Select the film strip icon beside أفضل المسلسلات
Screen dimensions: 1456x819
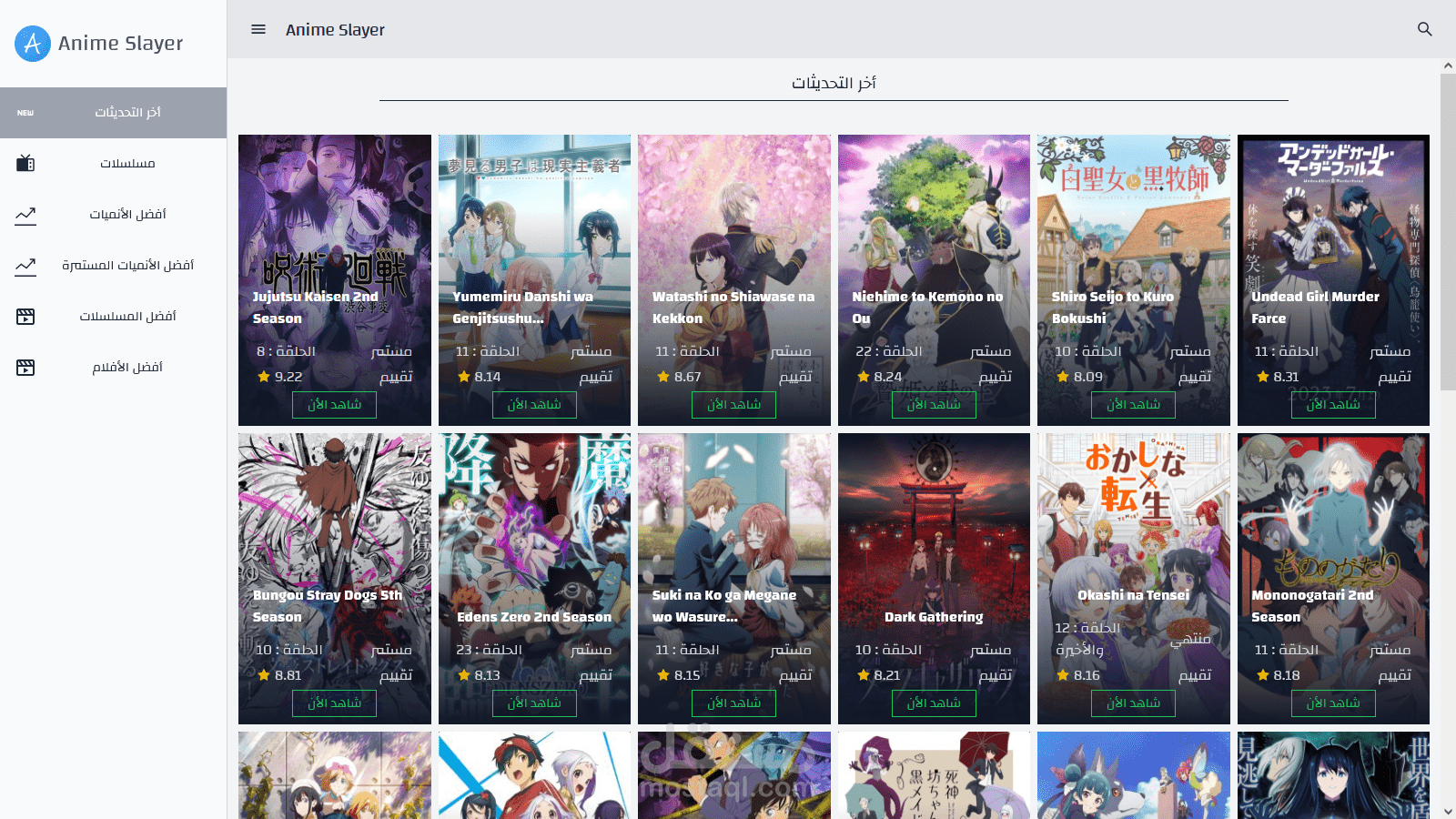25,316
